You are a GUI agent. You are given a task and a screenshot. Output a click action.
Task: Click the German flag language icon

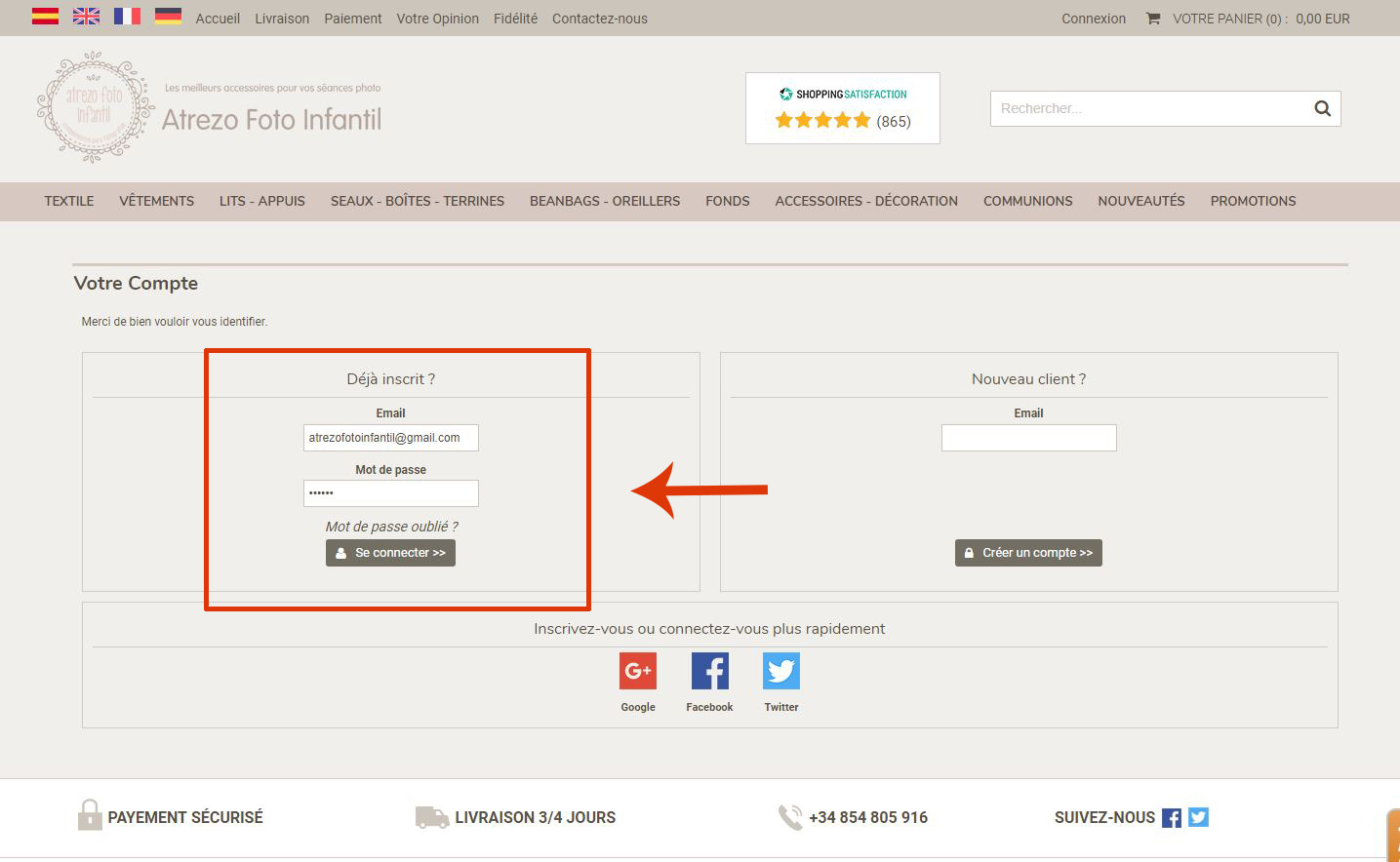click(x=168, y=17)
